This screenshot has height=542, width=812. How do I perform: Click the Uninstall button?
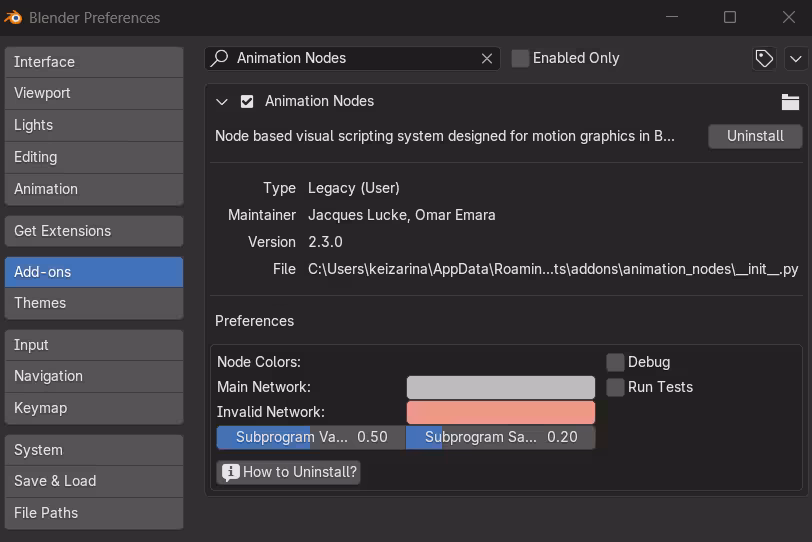coord(755,136)
